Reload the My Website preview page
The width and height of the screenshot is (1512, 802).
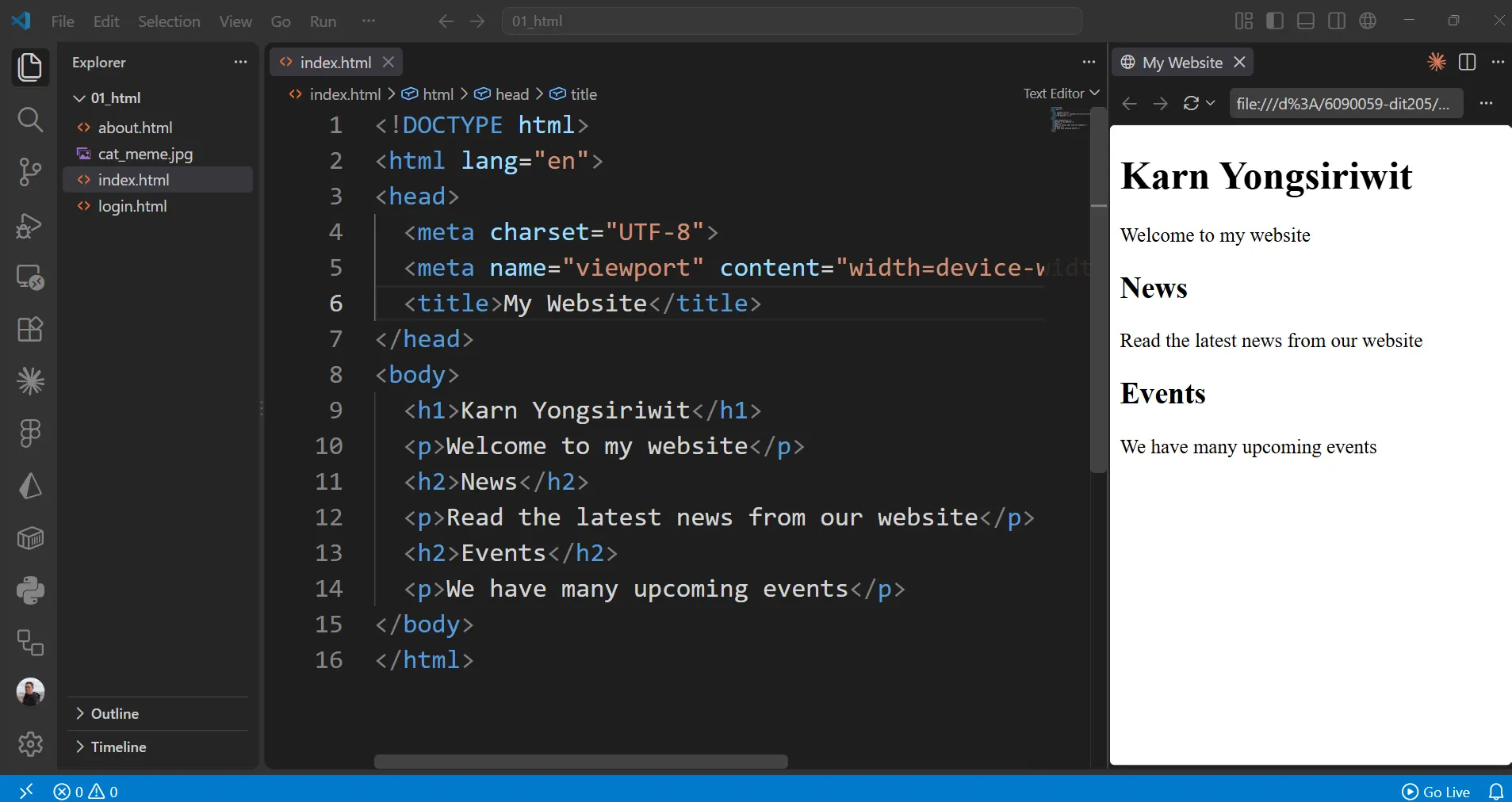(1191, 103)
